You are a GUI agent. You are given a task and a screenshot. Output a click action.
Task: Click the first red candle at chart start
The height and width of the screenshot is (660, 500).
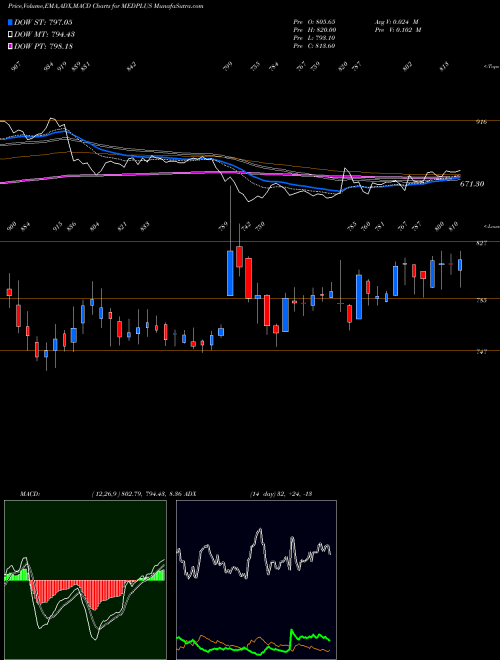click(9, 292)
